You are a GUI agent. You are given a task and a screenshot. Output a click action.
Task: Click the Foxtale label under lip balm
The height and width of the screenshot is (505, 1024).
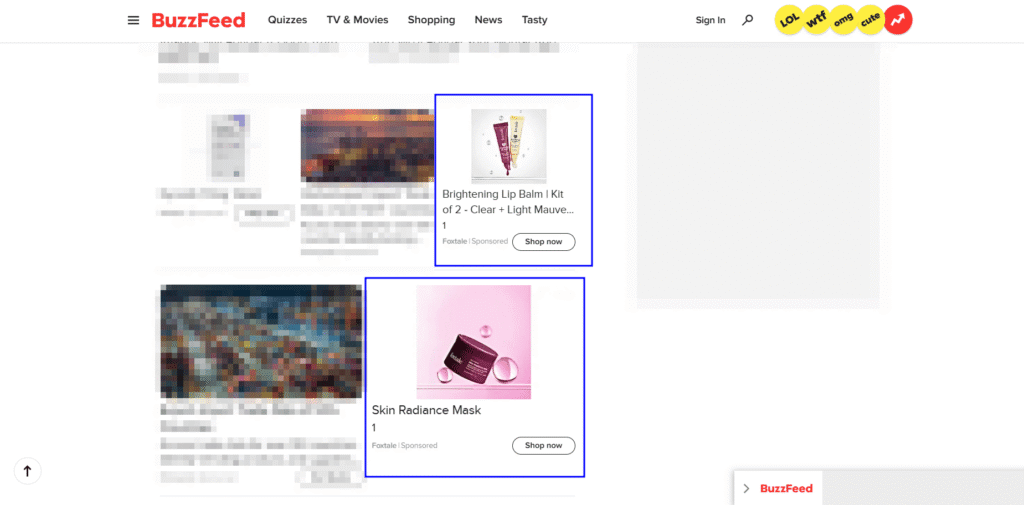(x=455, y=241)
